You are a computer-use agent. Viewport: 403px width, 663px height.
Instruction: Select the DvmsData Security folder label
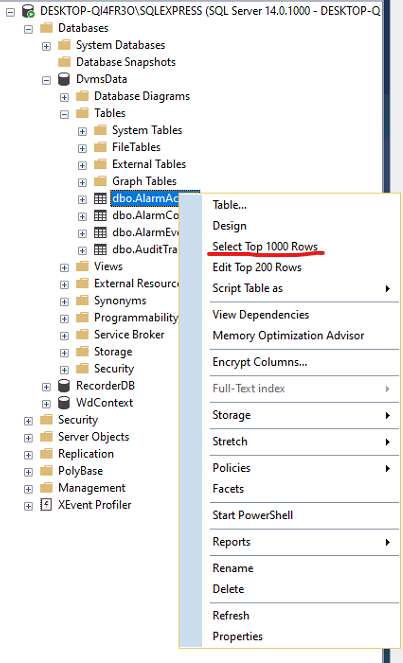click(x=114, y=369)
